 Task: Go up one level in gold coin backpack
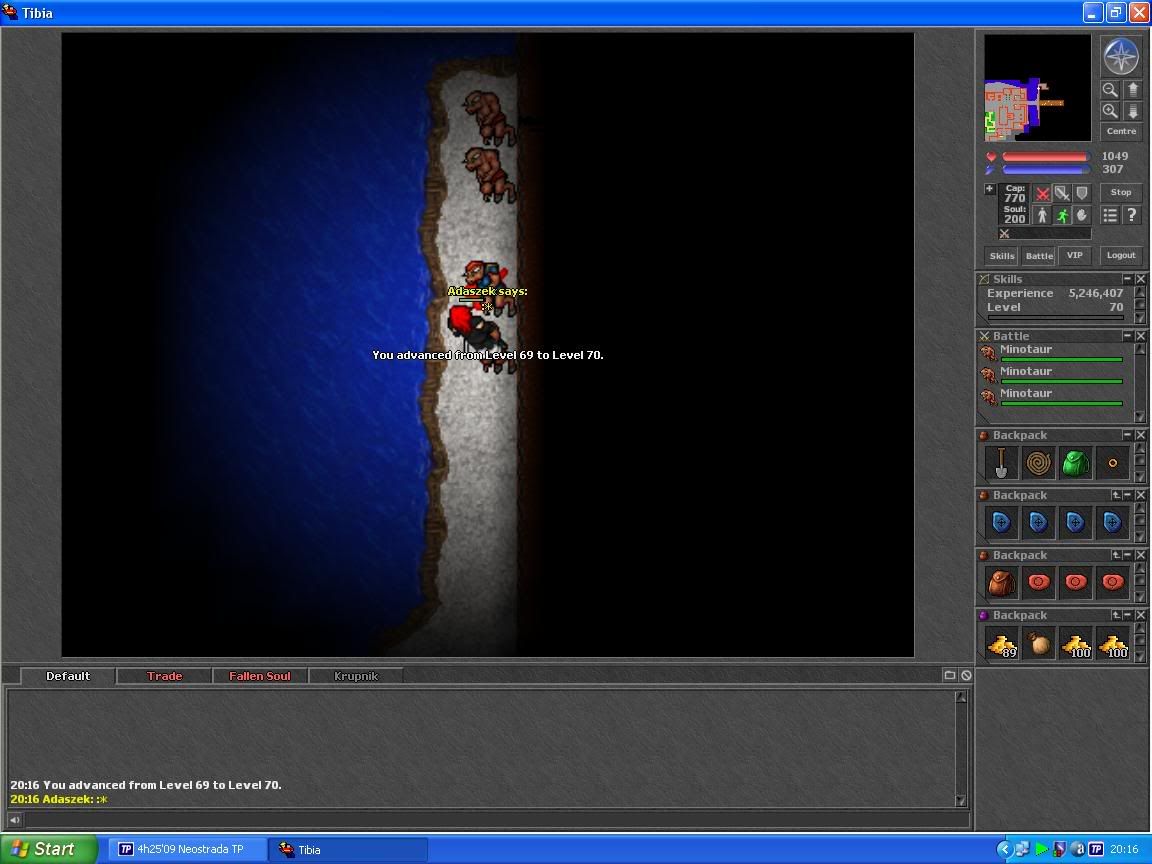pos(1116,615)
